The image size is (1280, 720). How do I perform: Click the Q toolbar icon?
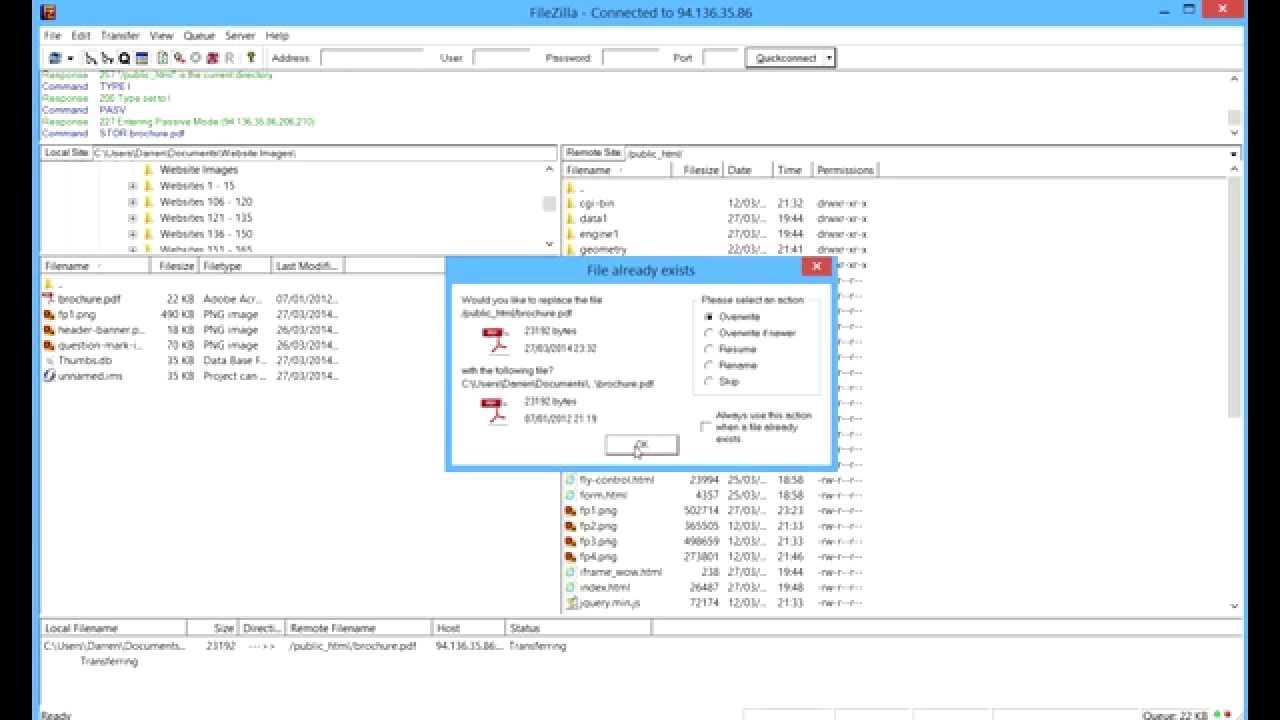[x=124, y=58]
